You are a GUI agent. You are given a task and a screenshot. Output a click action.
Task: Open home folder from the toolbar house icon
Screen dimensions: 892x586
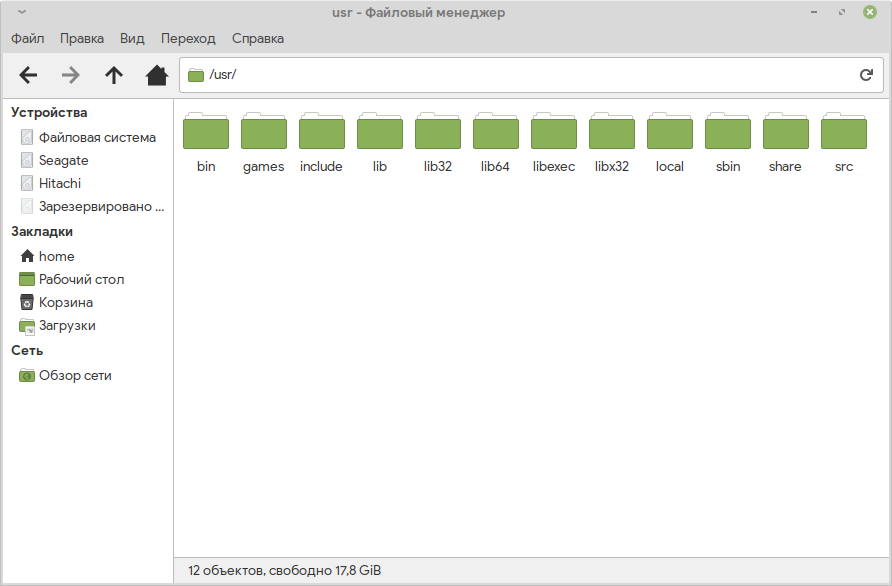tap(156, 75)
